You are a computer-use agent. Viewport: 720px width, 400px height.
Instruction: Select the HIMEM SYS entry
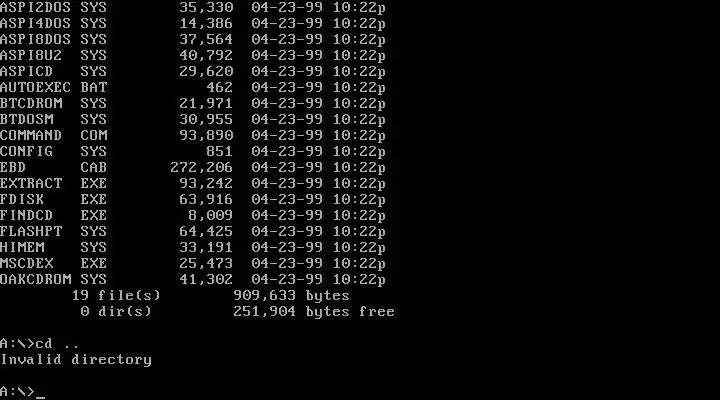pyautogui.click(x=192, y=248)
